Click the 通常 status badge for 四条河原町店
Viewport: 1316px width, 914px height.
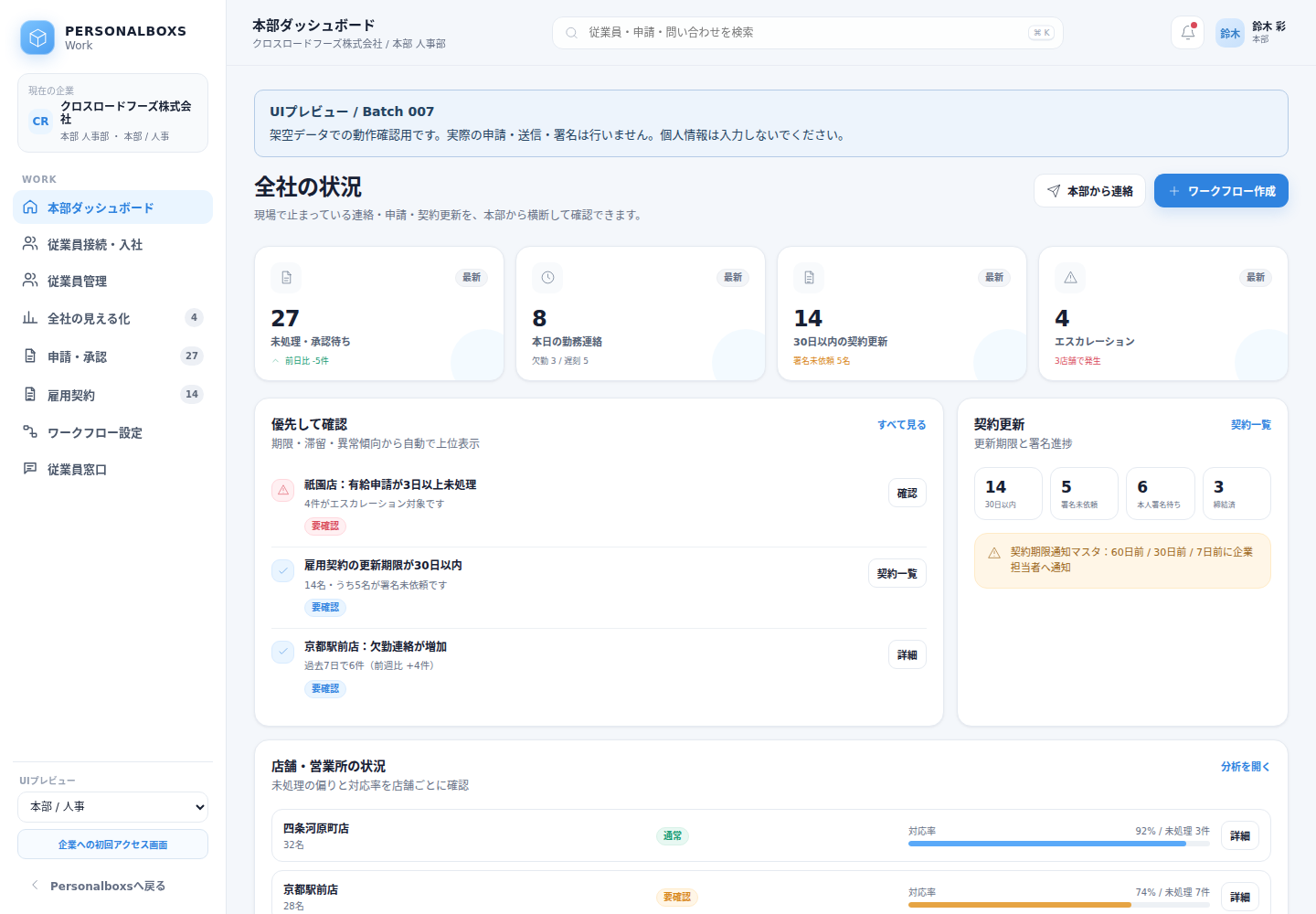pos(673,836)
